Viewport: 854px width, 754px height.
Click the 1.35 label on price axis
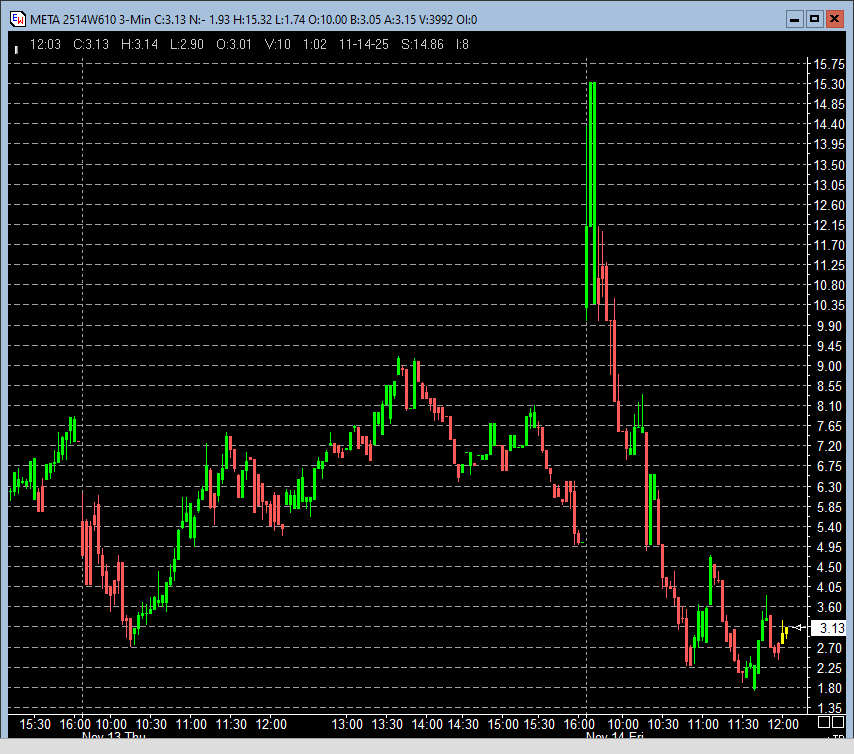[x=830, y=708]
